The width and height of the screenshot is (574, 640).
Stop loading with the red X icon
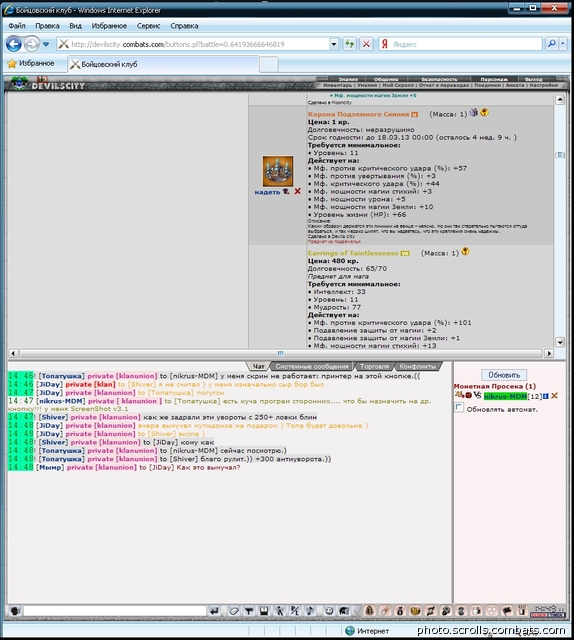(x=366, y=44)
